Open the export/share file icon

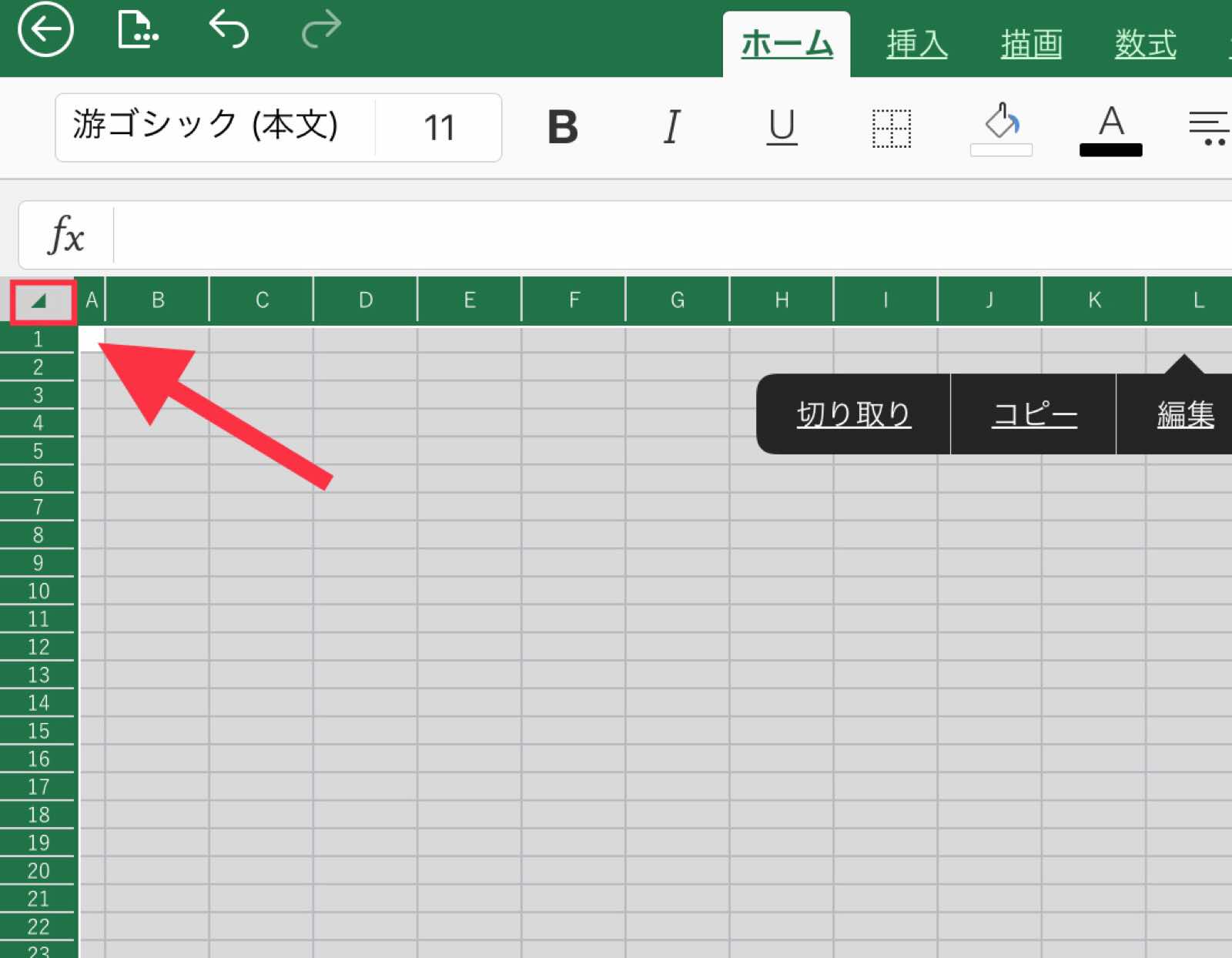click(x=137, y=29)
